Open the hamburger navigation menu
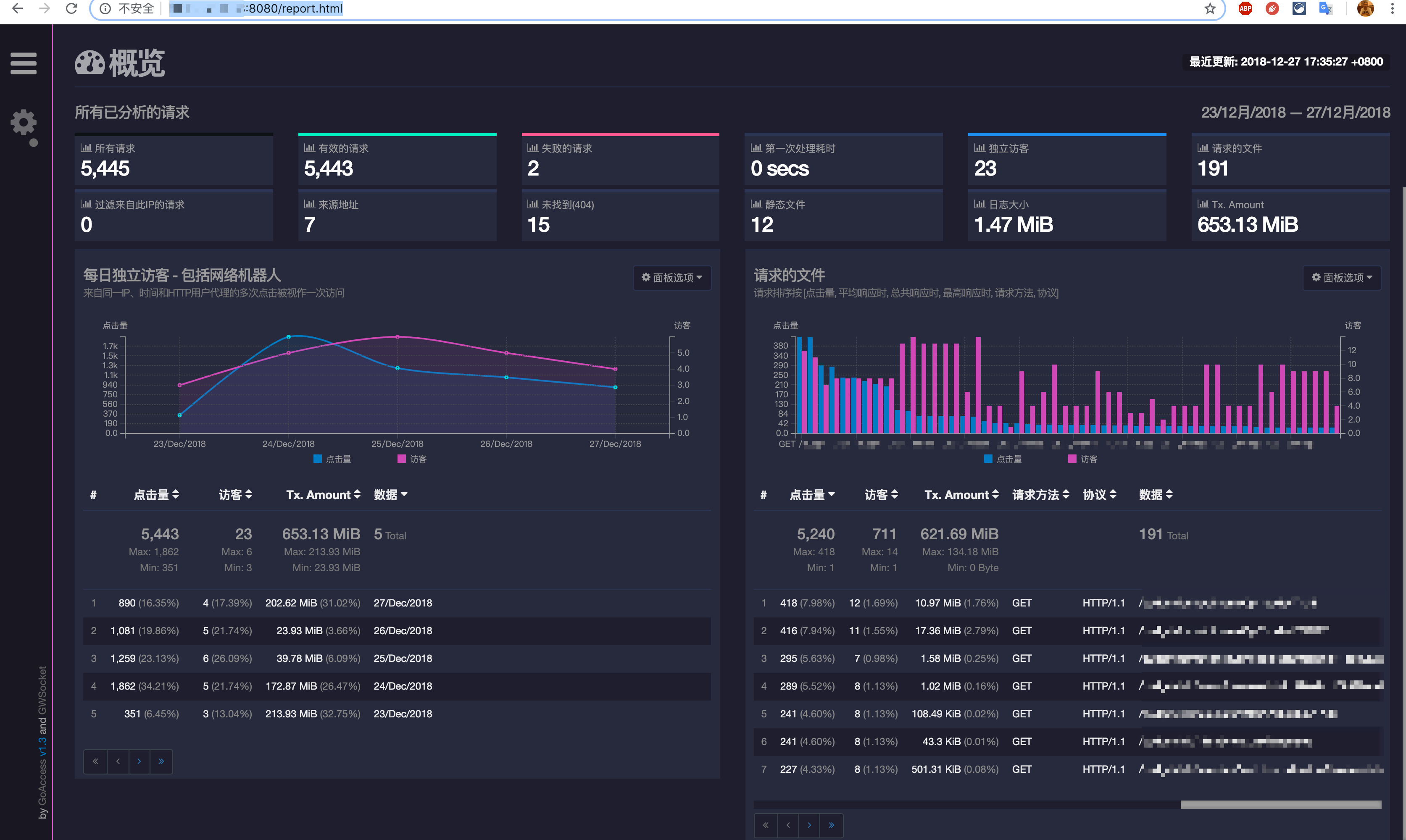Viewport: 1406px width, 840px height. (x=23, y=63)
